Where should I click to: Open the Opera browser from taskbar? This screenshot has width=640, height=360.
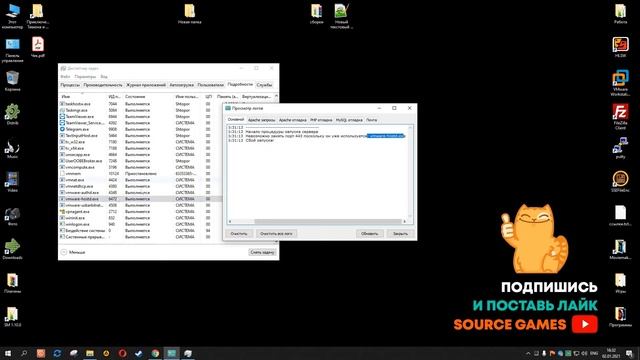tap(122, 353)
